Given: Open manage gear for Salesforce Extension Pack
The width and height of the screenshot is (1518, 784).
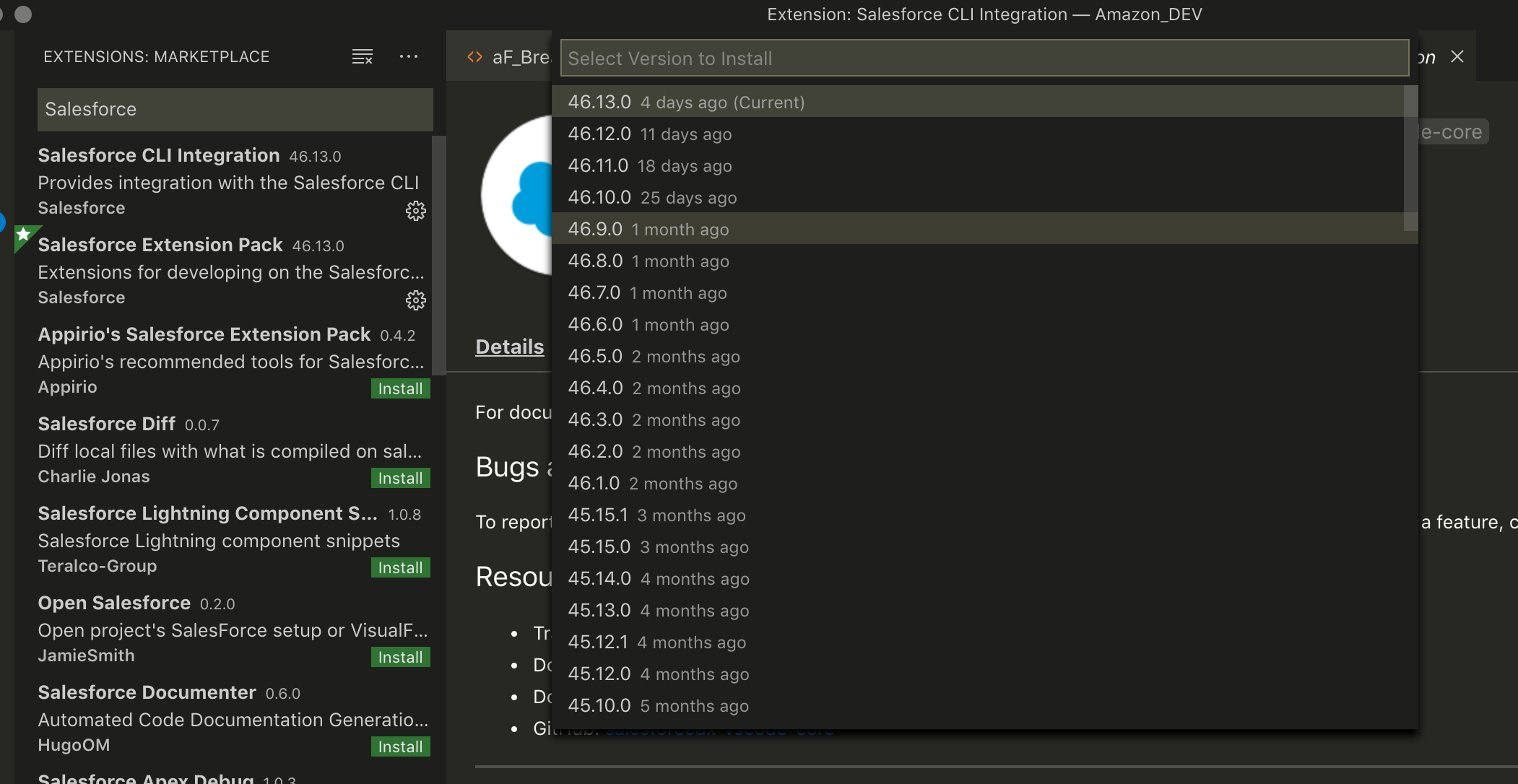Looking at the screenshot, I should [x=416, y=300].
